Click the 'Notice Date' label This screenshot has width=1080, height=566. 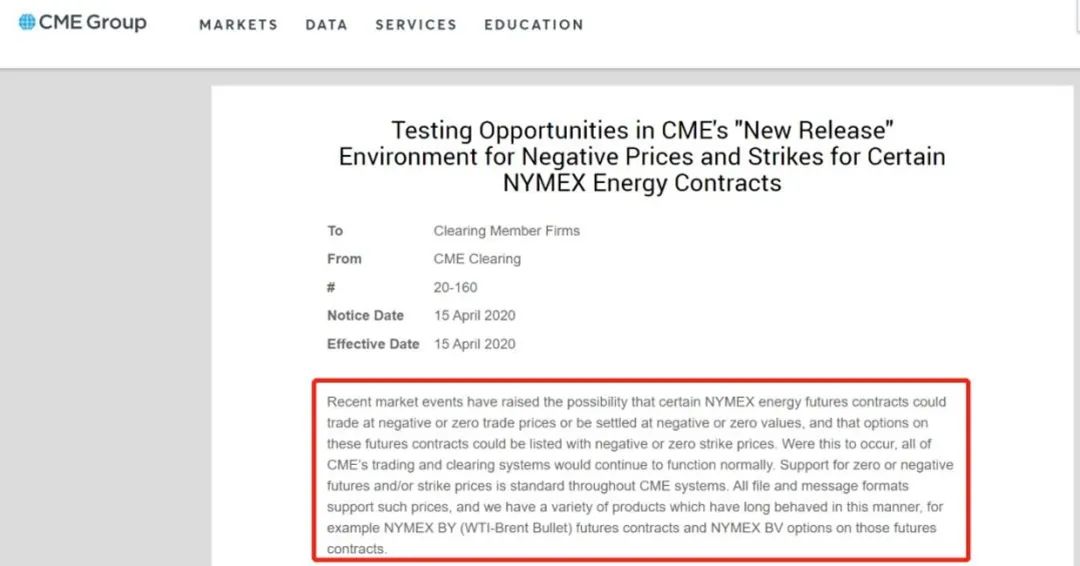(x=365, y=315)
